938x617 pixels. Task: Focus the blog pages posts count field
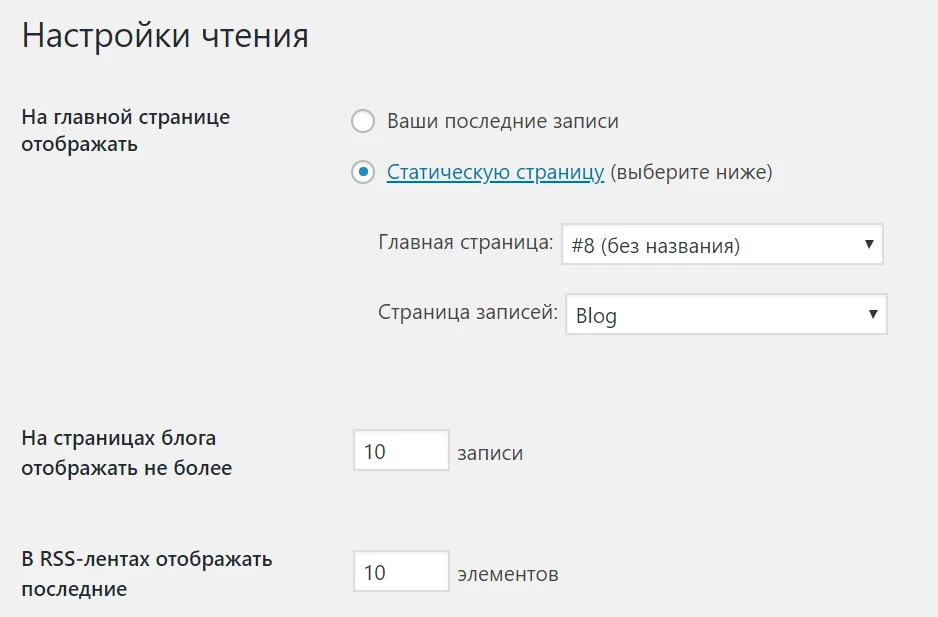pos(401,452)
